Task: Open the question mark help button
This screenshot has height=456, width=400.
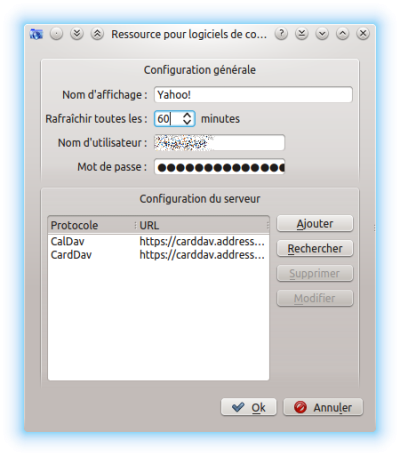Action: pos(281,34)
